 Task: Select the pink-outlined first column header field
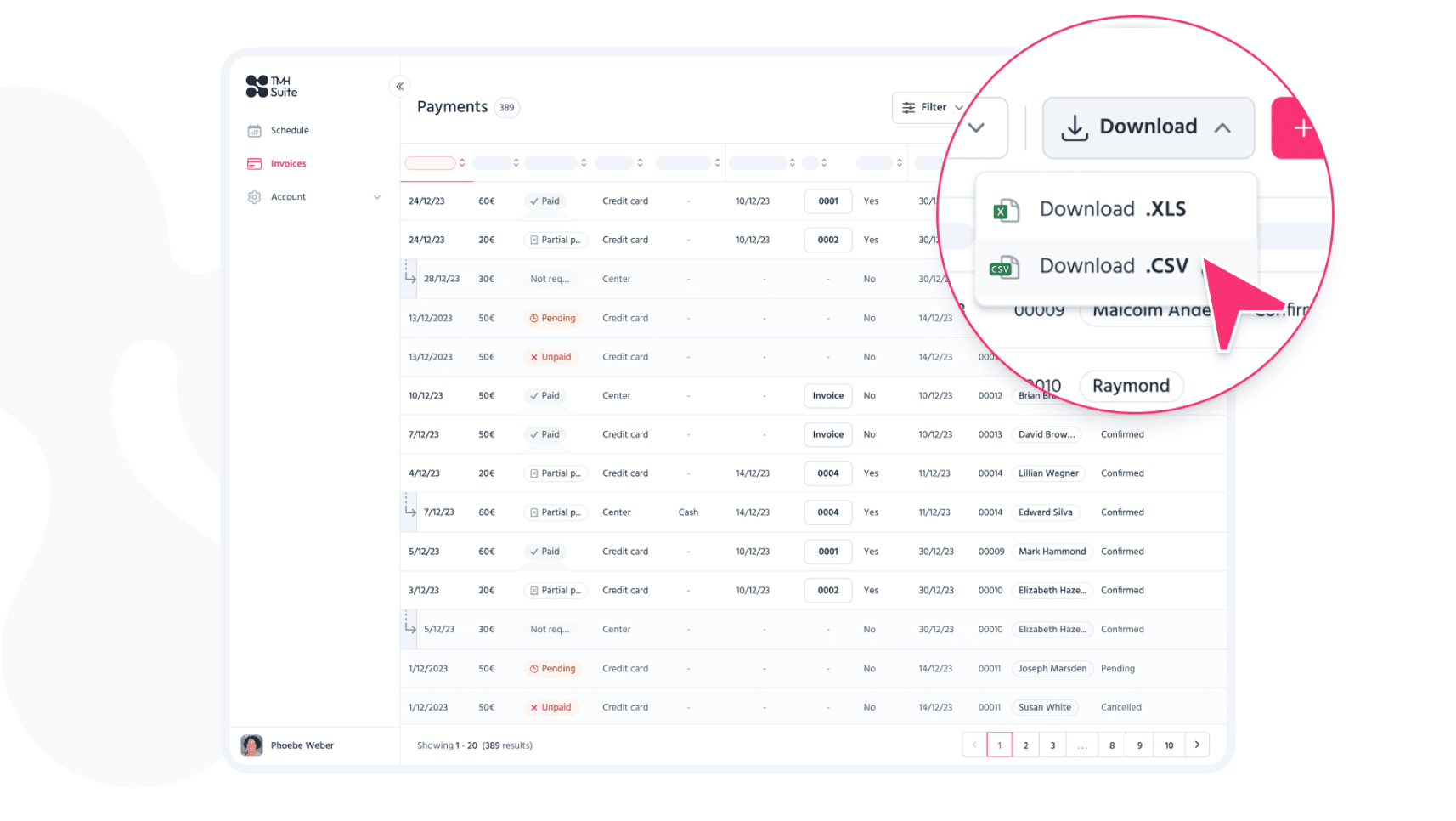click(x=431, y=163)
